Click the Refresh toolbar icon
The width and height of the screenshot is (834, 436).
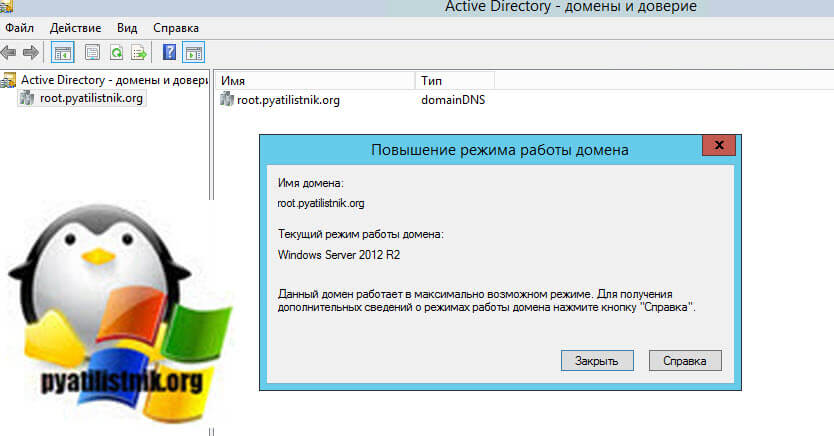[116, 53]
